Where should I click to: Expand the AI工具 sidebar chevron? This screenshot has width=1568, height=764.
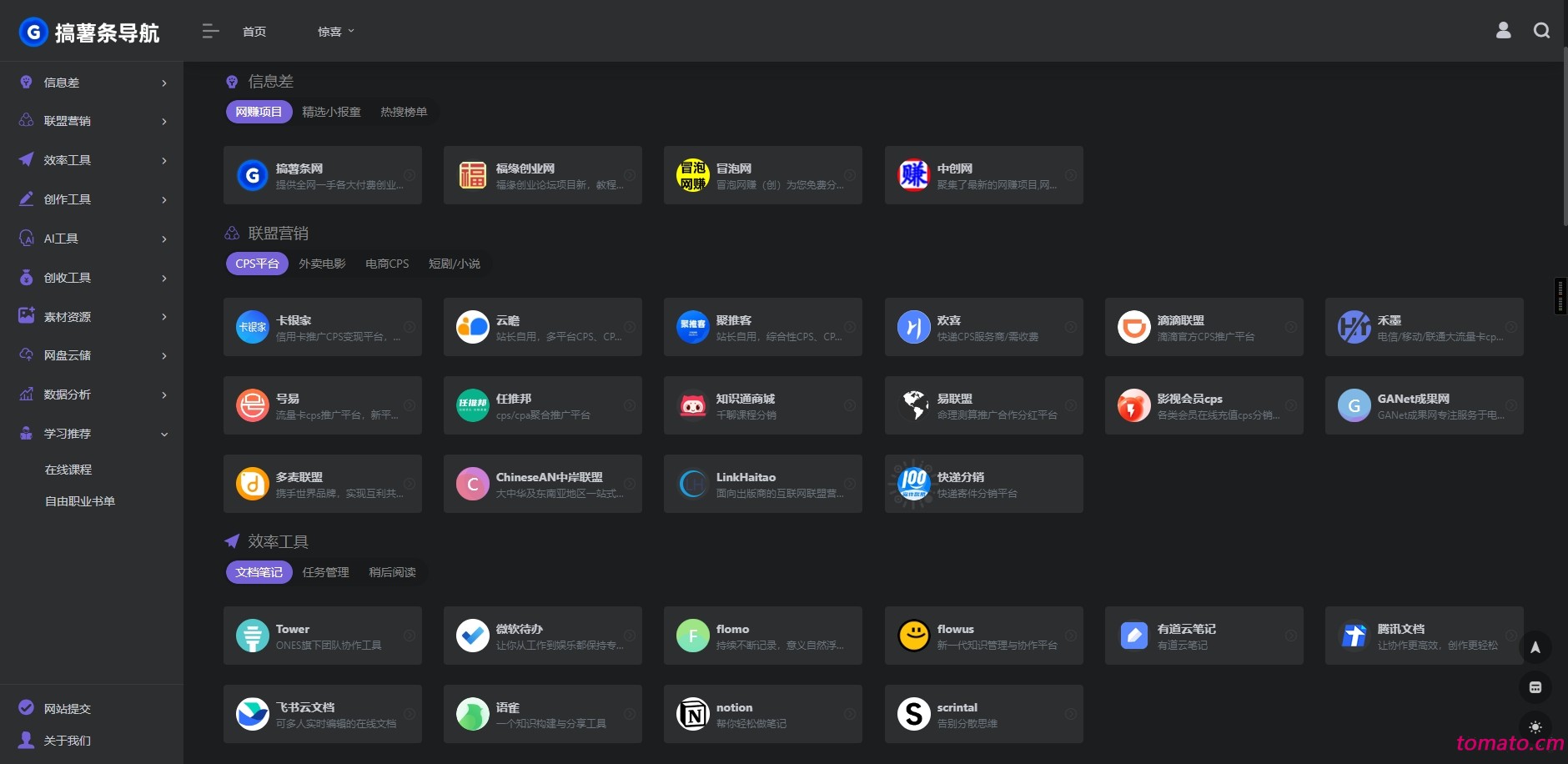pos(164,239)
